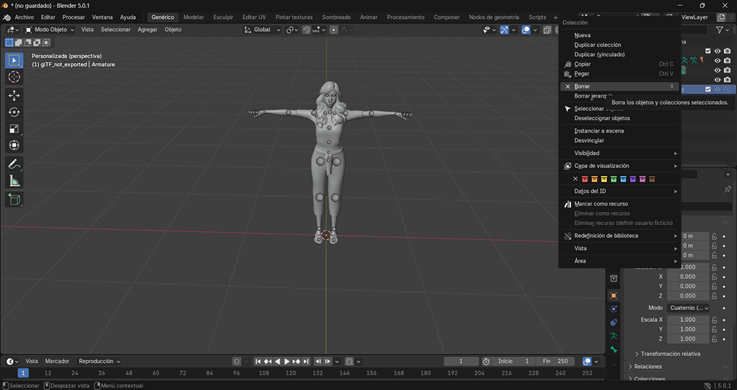The width and height of the screenshot is (737, 390).
Task: Set collection color tag to red
Action: (x=585, y=179)
